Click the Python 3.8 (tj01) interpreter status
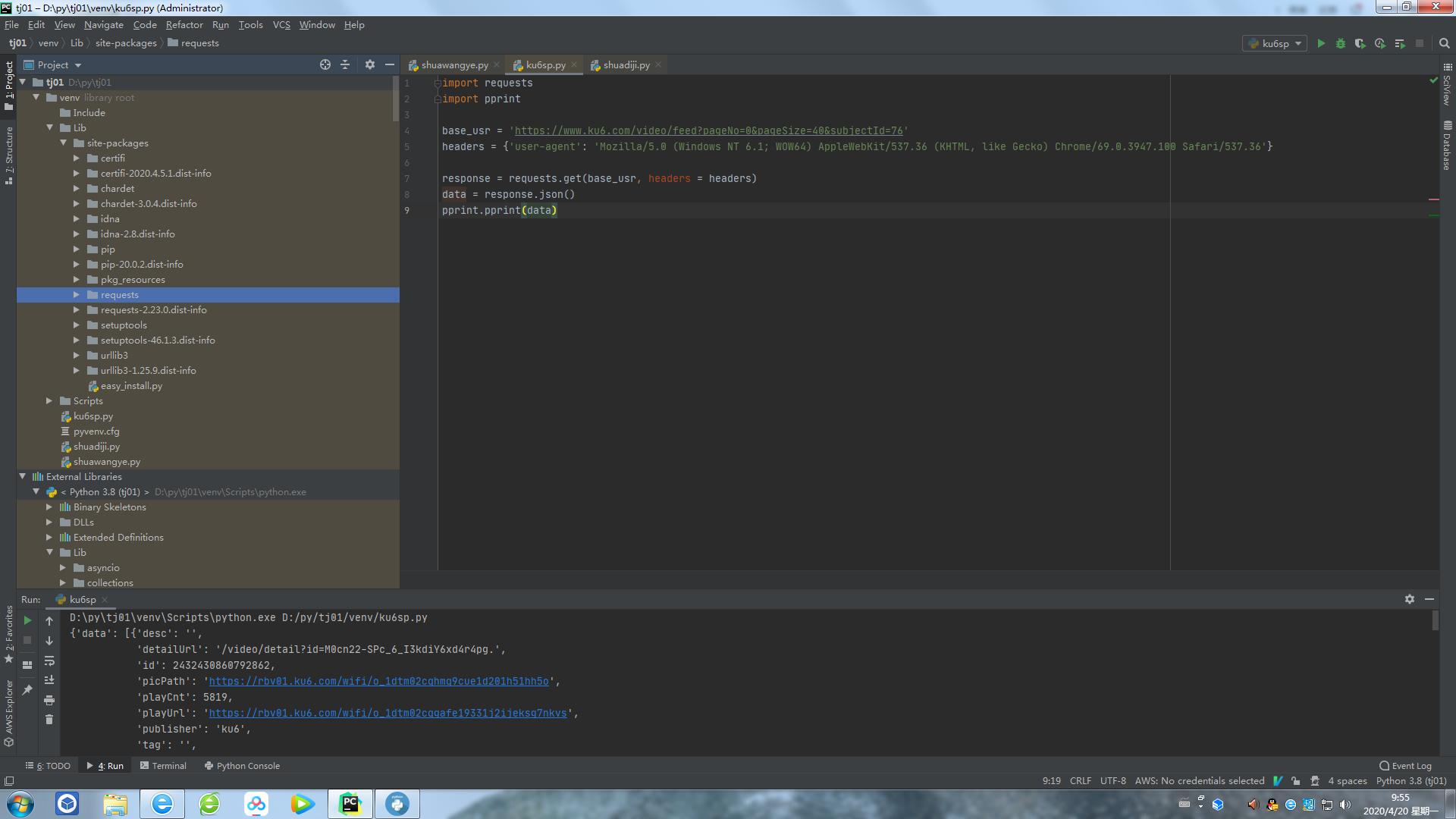The height and width of the screenshot is (819, 1456). (x=1411, y=781)
